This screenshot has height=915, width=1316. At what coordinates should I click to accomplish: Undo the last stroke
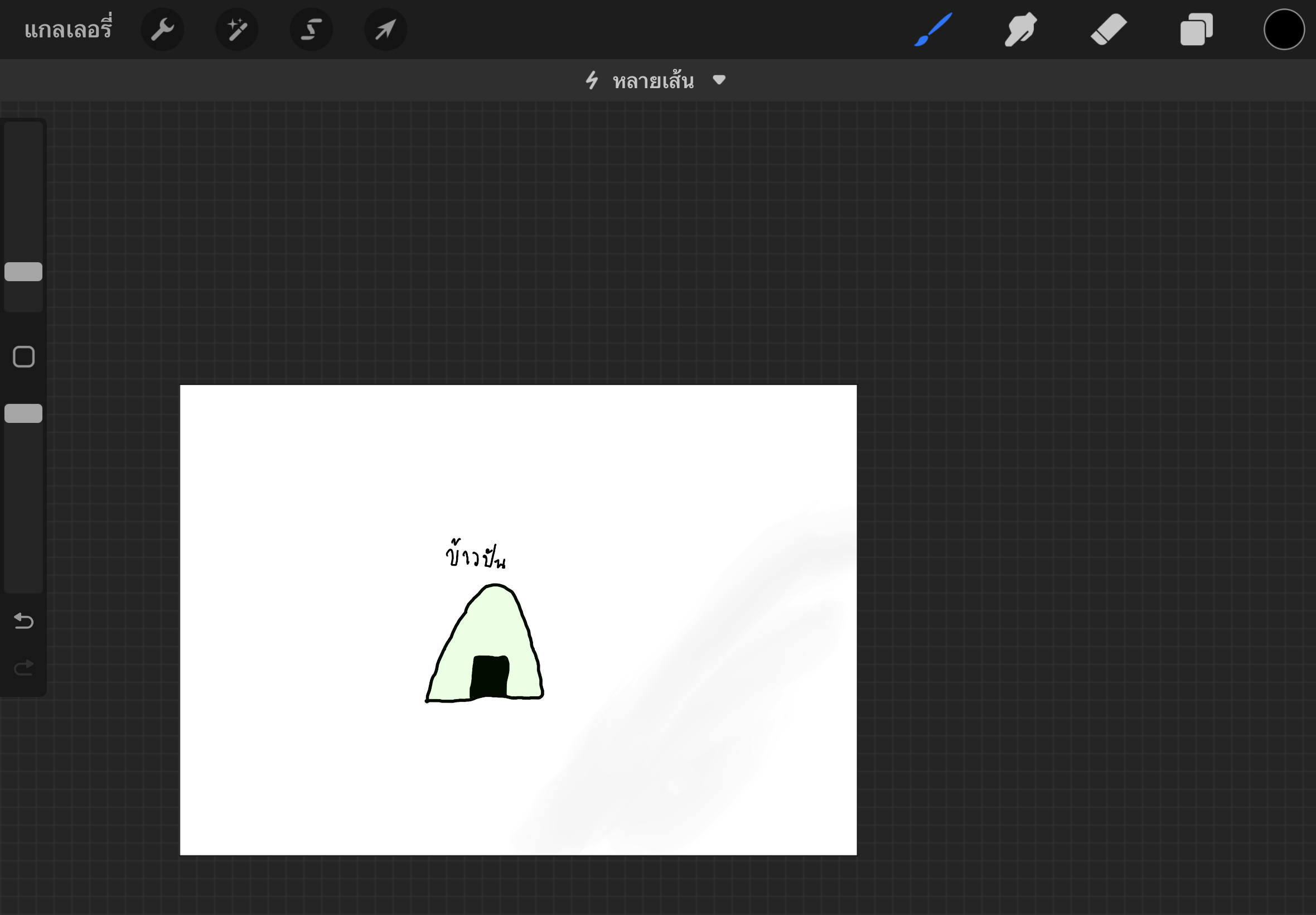coord(23,621)
